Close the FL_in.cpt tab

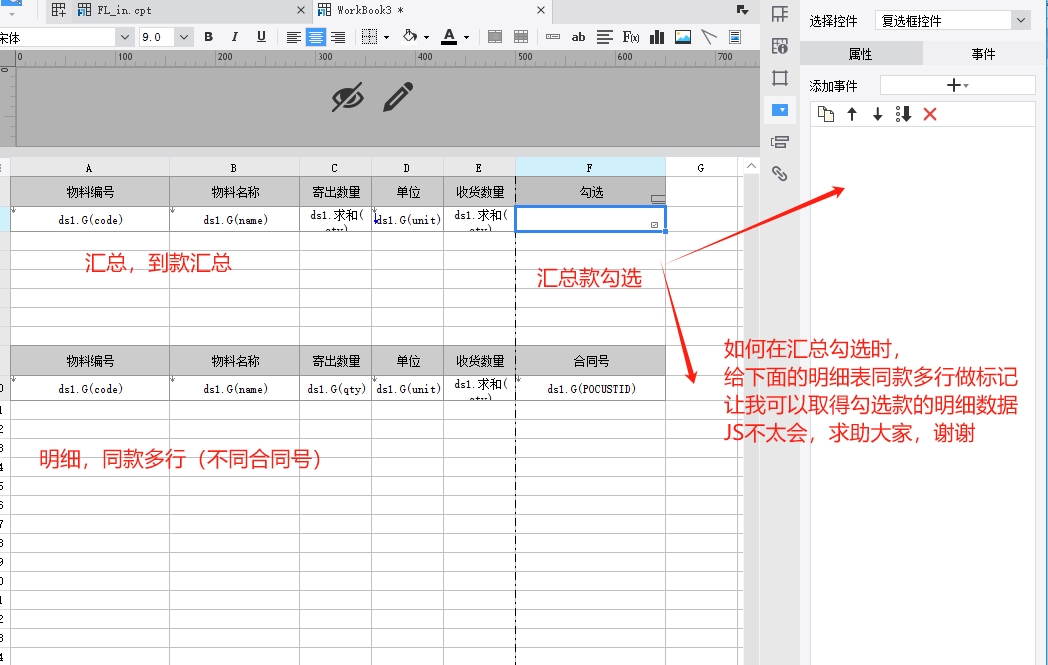301,10
